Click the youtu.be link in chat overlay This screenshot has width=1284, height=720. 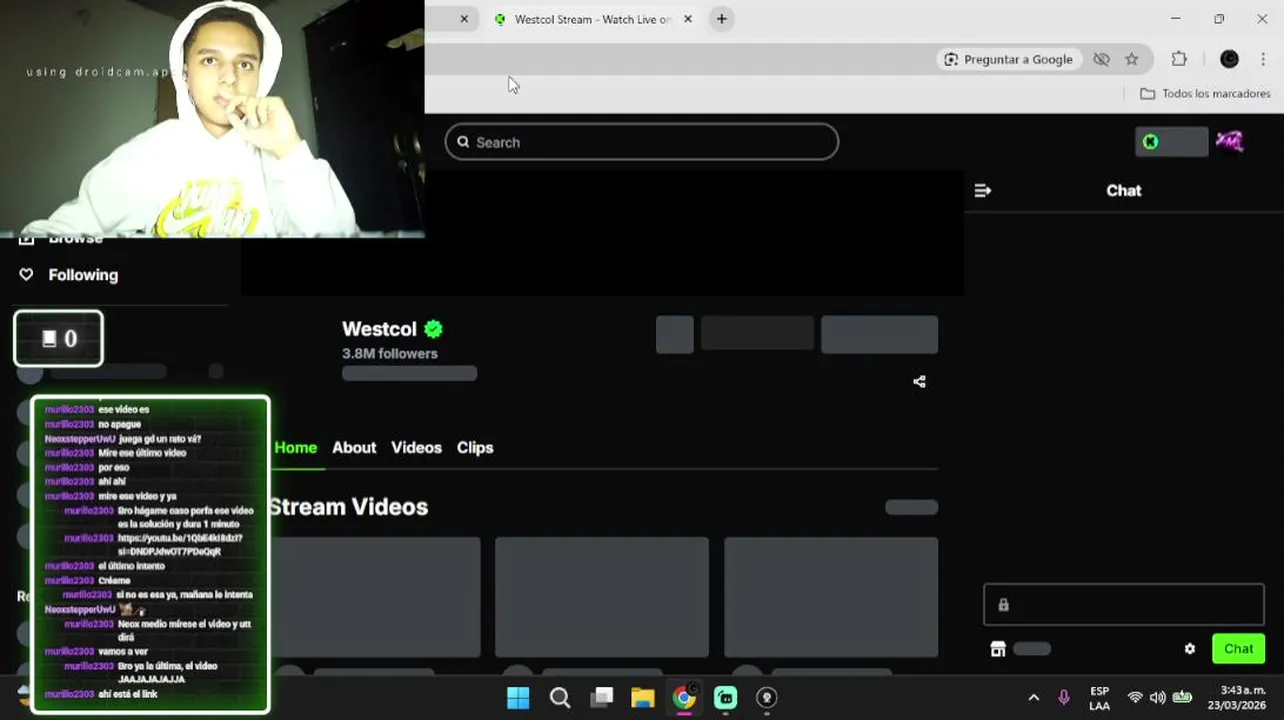coord(180,545)
